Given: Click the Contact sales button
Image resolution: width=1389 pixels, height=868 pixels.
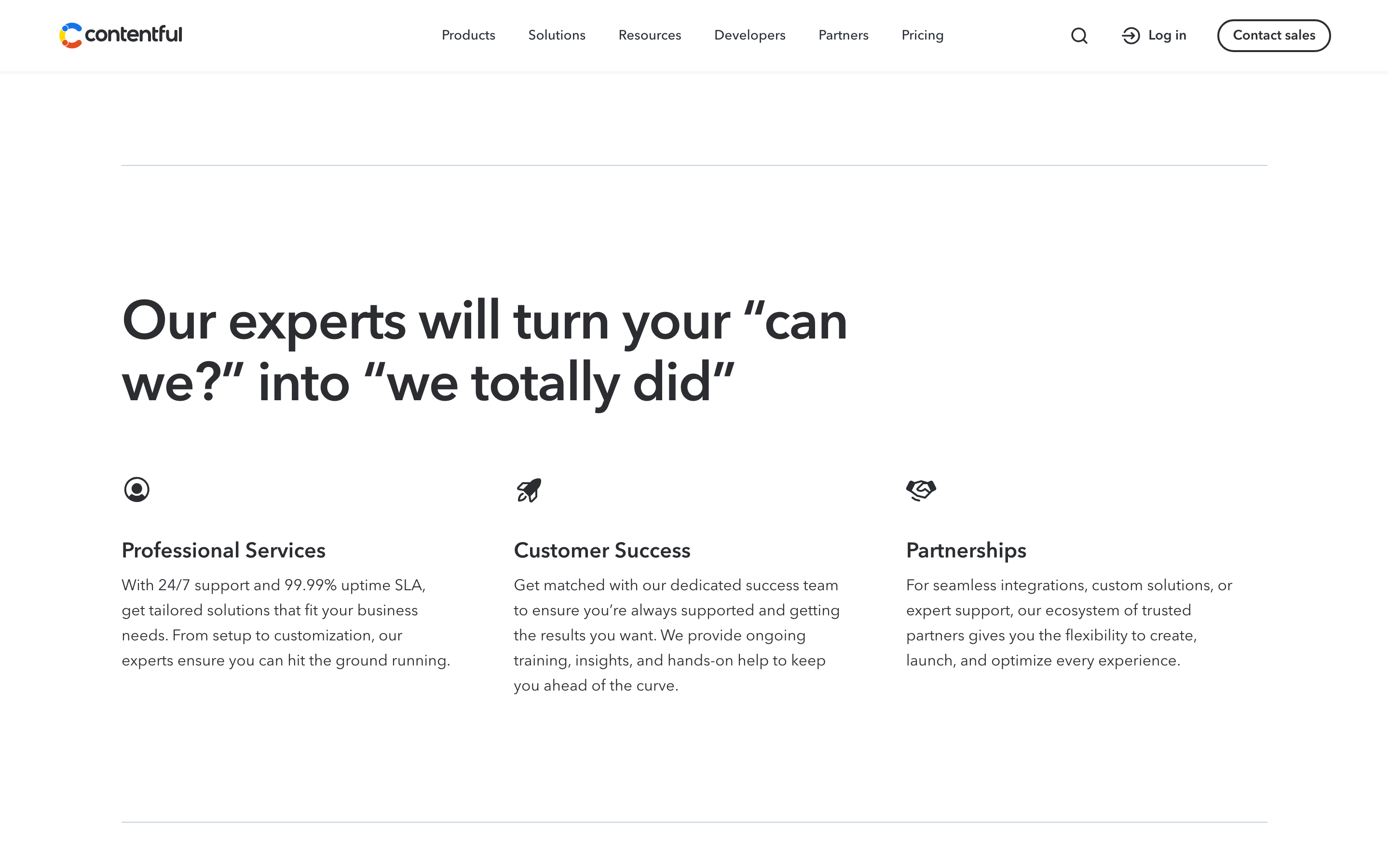Looking at the screenshot, I should click(x=1274, y=36).
